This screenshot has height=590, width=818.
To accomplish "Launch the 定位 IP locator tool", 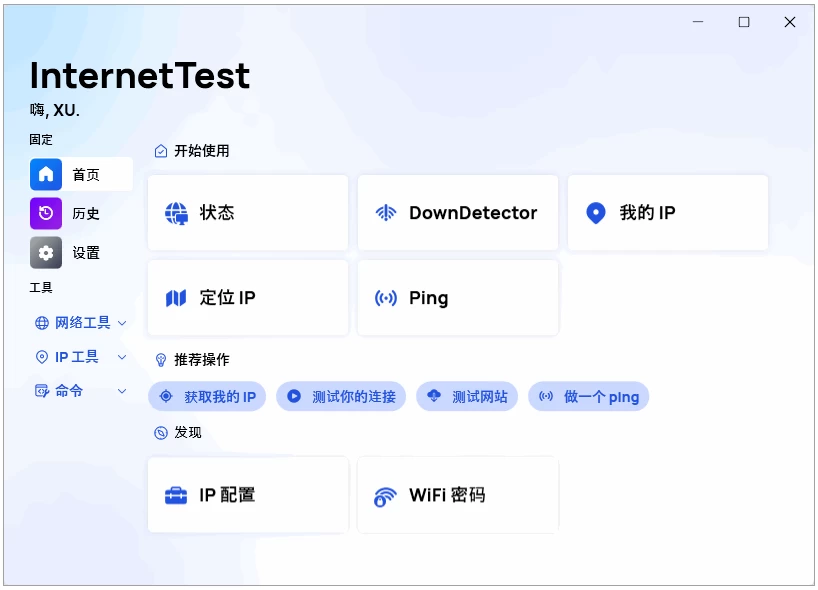I will tap(247, 297).
